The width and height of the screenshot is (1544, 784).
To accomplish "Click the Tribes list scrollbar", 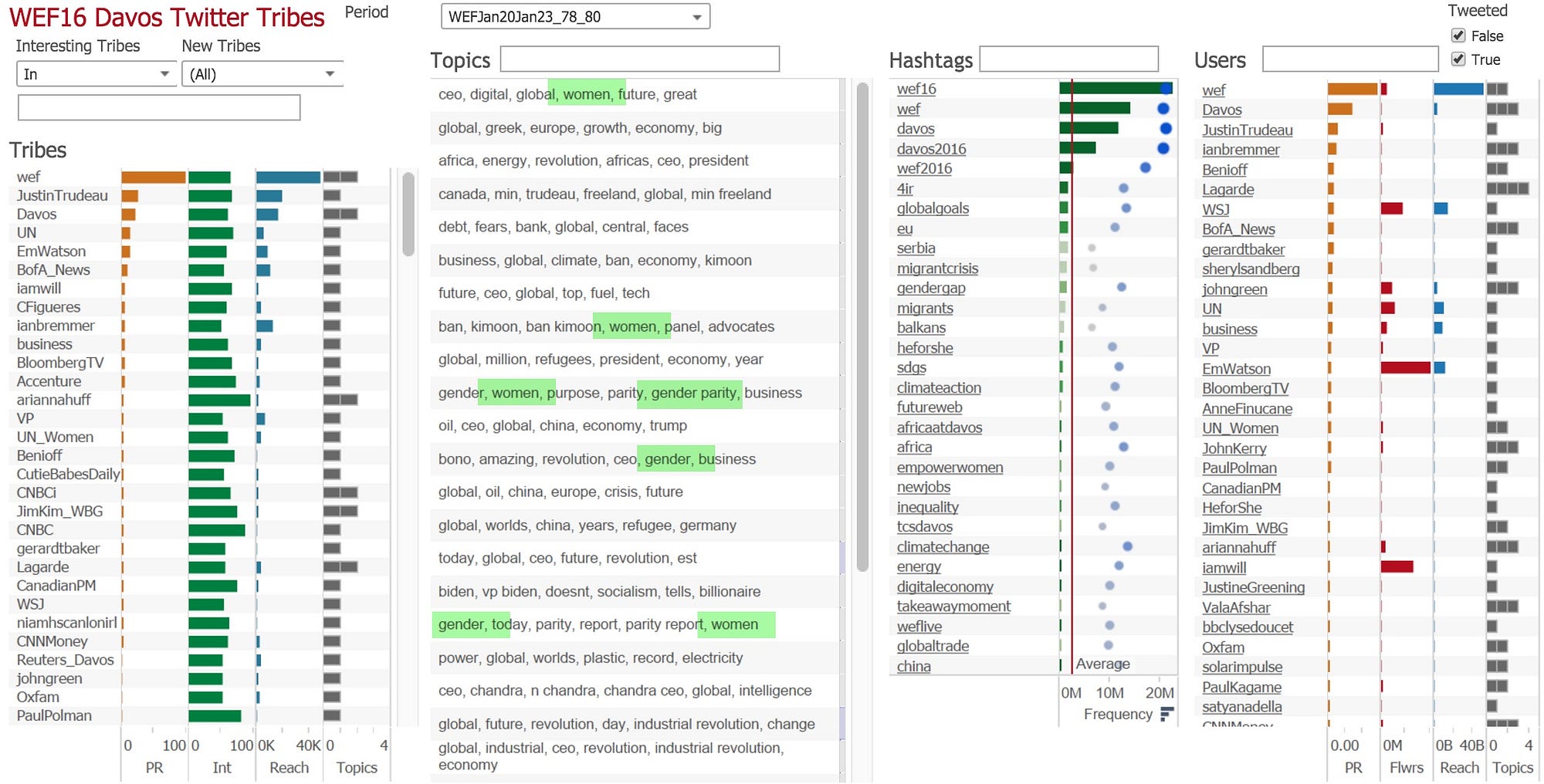I will [408, 214].
